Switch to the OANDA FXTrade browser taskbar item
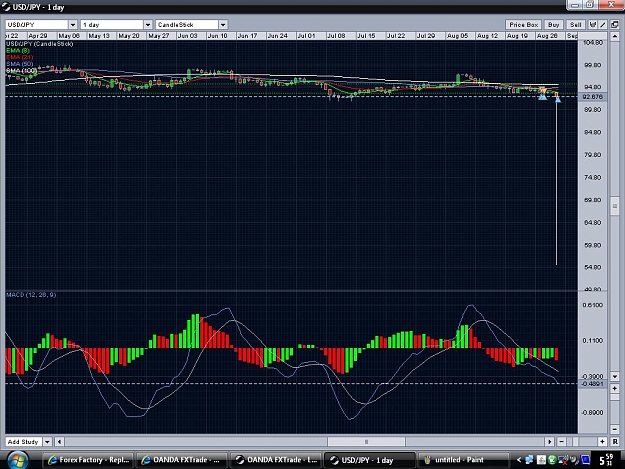The height and width of the screenshot is (469, 625). pos(182,460)
